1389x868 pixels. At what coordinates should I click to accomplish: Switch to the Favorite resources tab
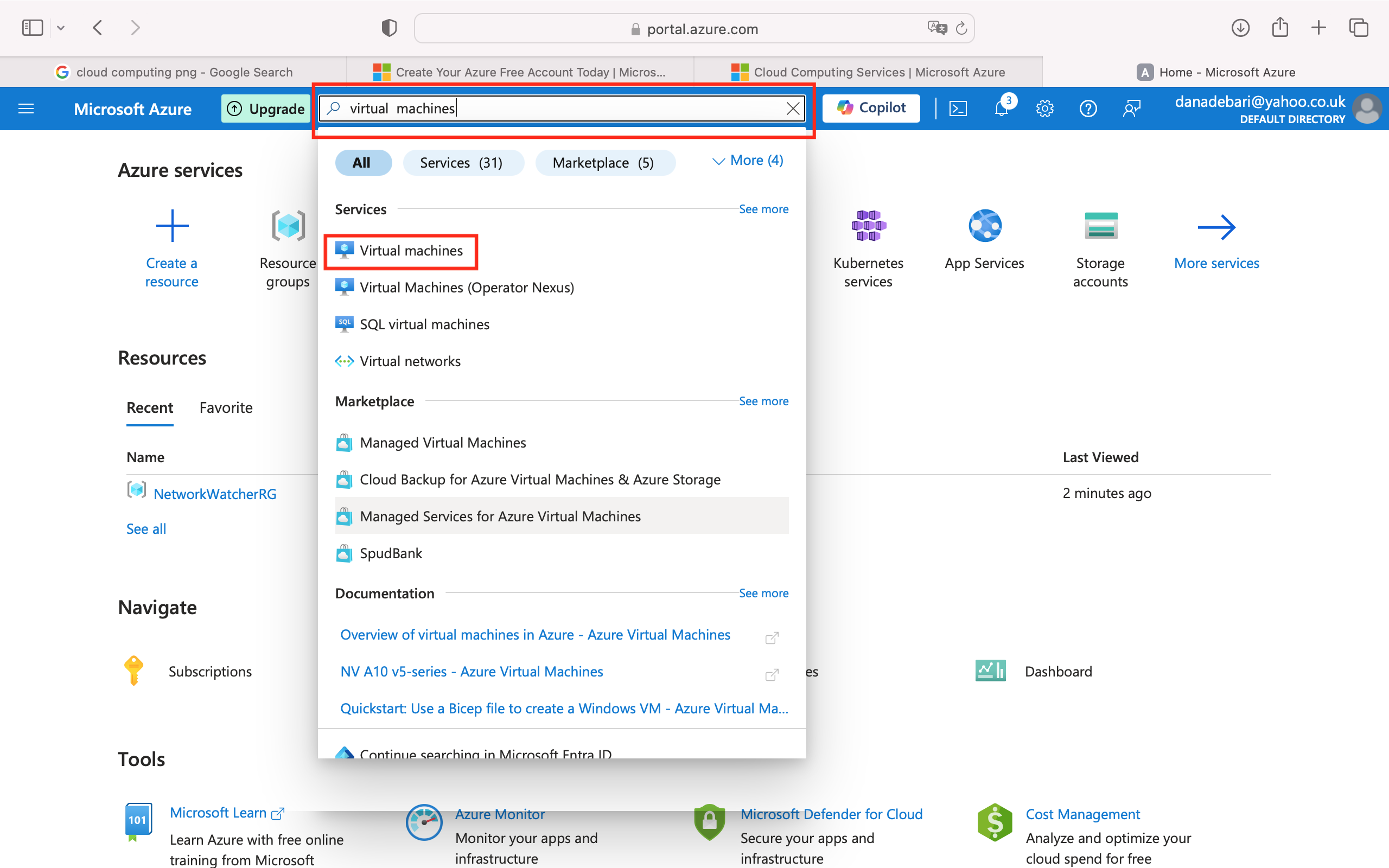pos(226,407)
